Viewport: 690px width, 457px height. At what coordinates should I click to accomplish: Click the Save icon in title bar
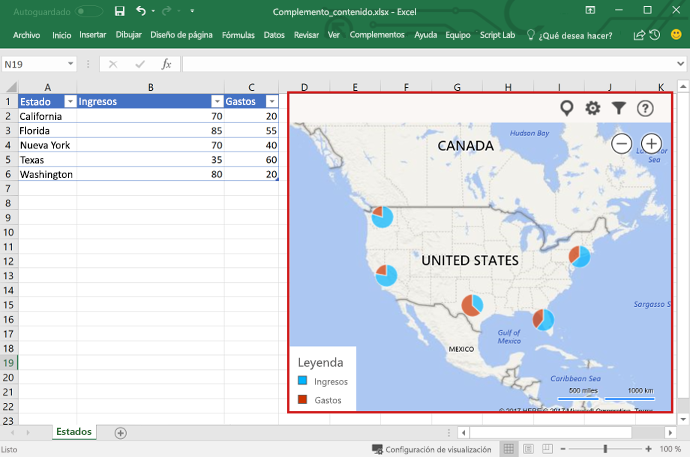pos(120,11)
